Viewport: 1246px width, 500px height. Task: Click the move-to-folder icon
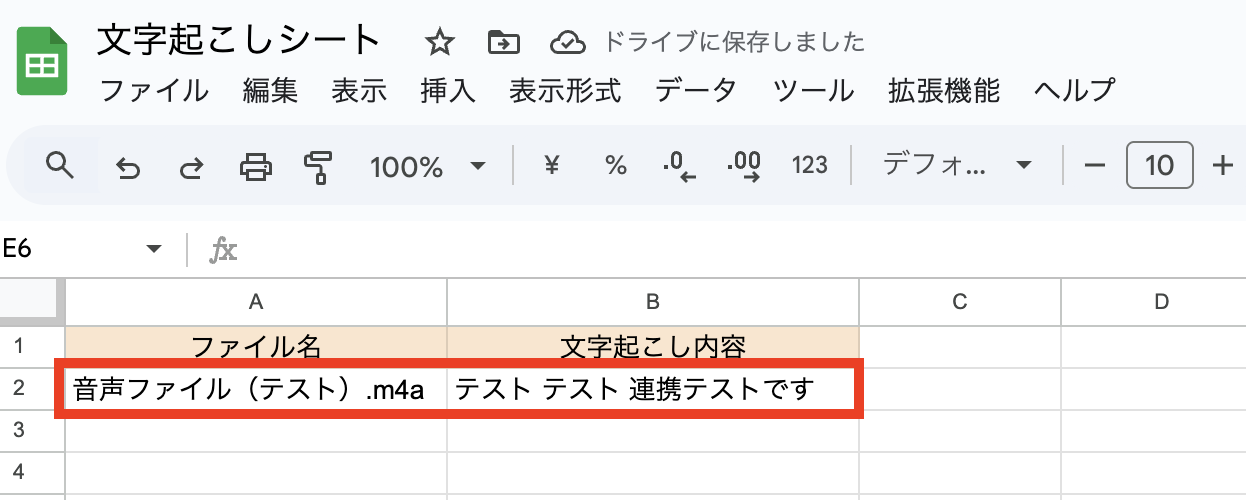pos(503,42)
